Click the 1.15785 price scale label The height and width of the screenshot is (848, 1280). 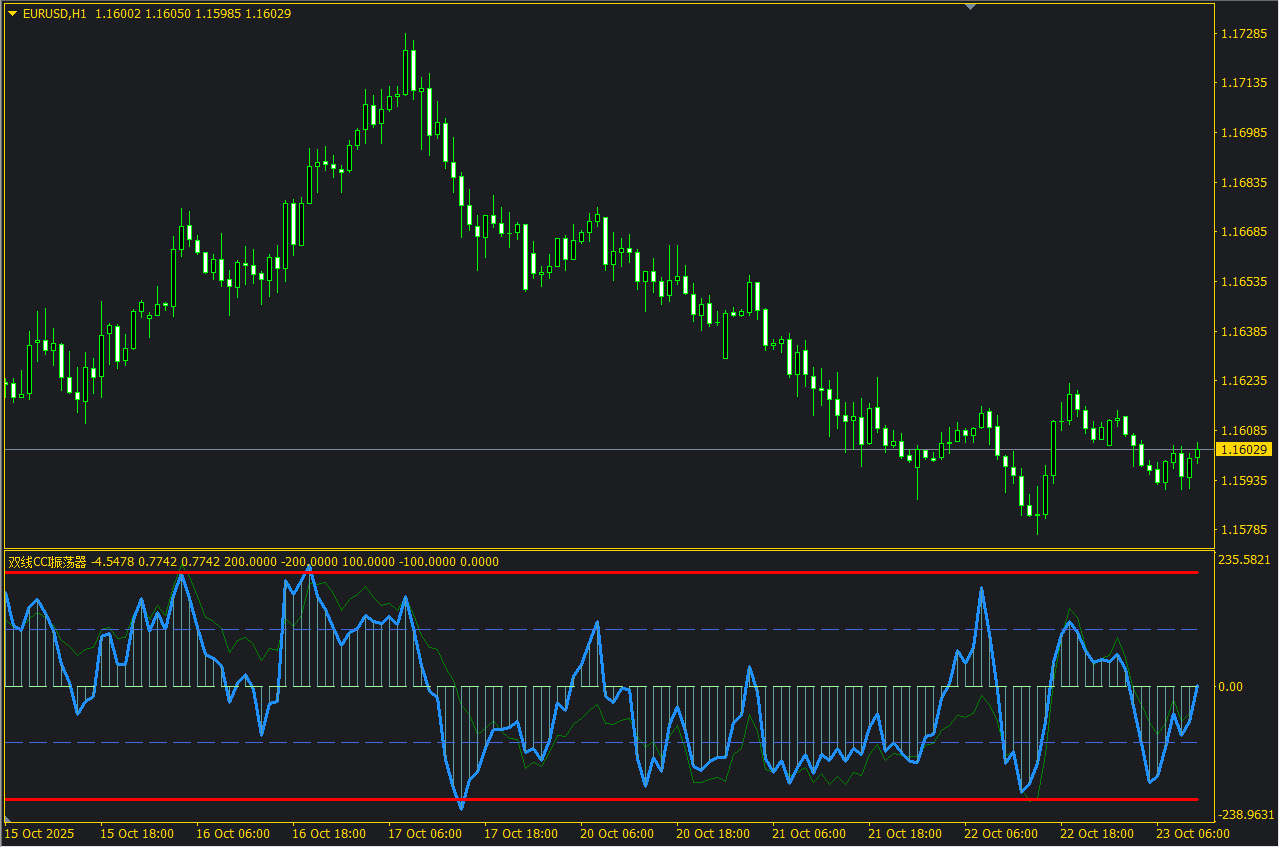1245,529
